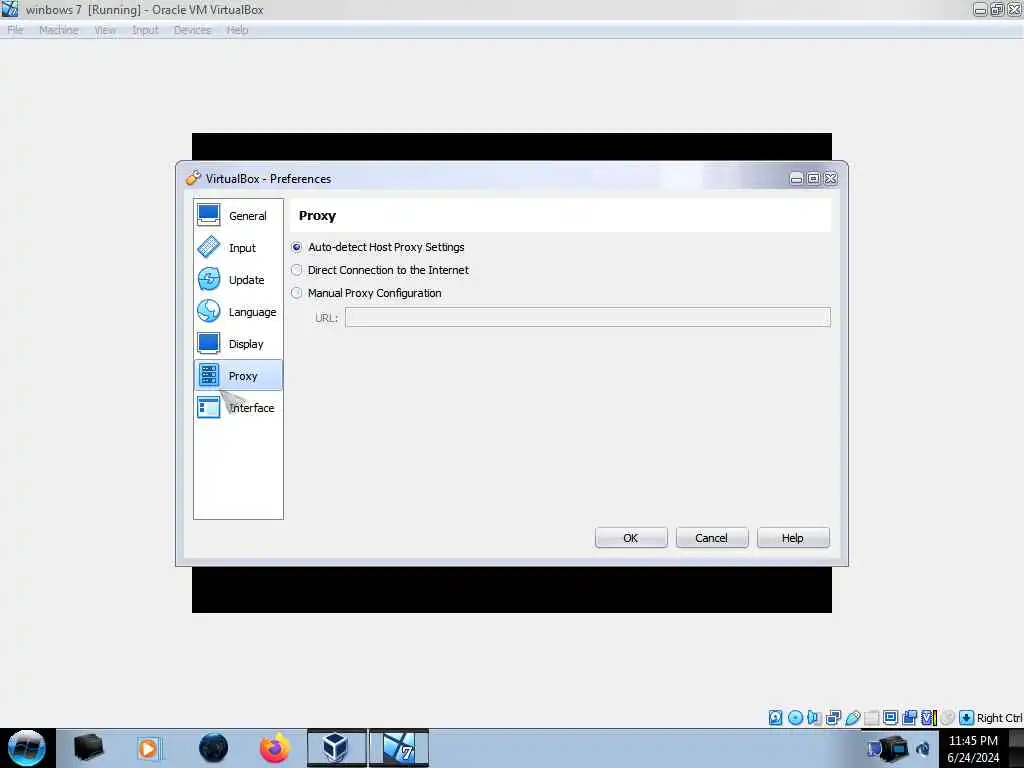Open the black box taskbar app

(x=88, y=748)
